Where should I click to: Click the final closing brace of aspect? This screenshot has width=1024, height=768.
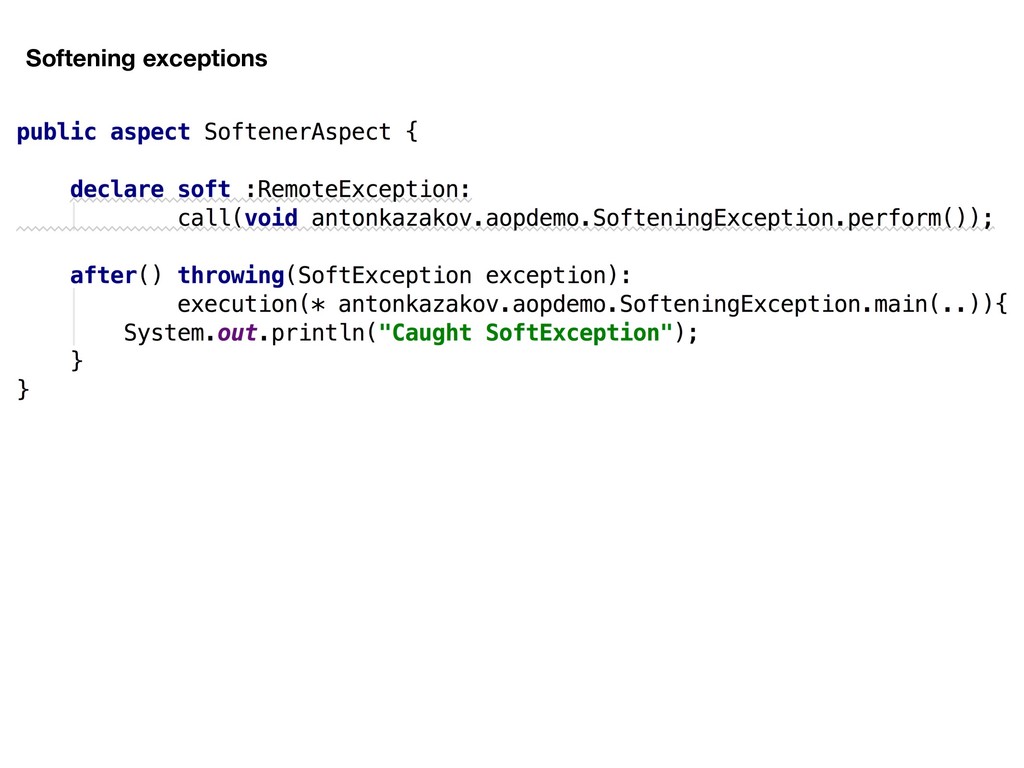23,390
